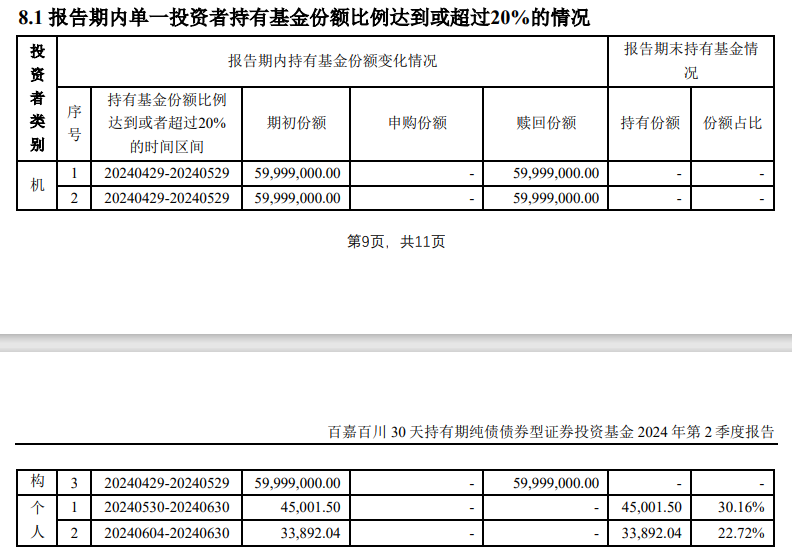Select the 投资者类别 column header

pyautogui.click(x=37, y=98)
